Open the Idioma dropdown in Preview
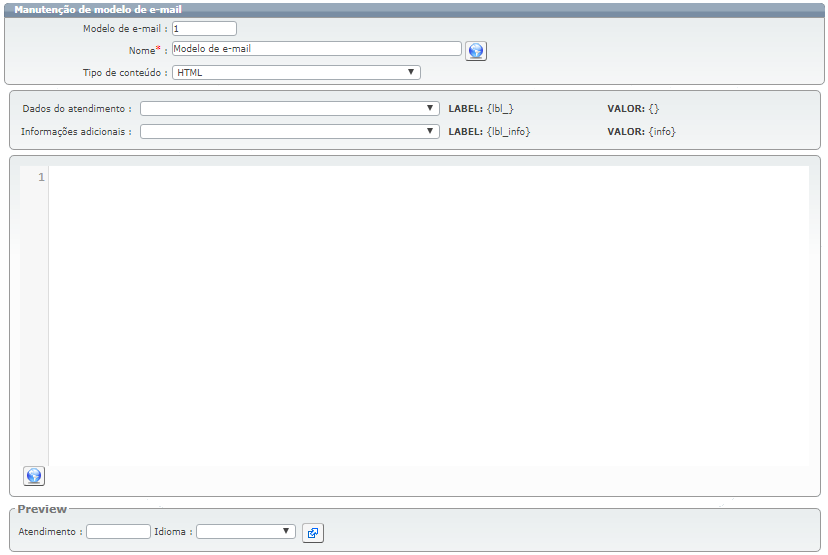The width and height of the screenshot is (828, 555). (246, 531)
